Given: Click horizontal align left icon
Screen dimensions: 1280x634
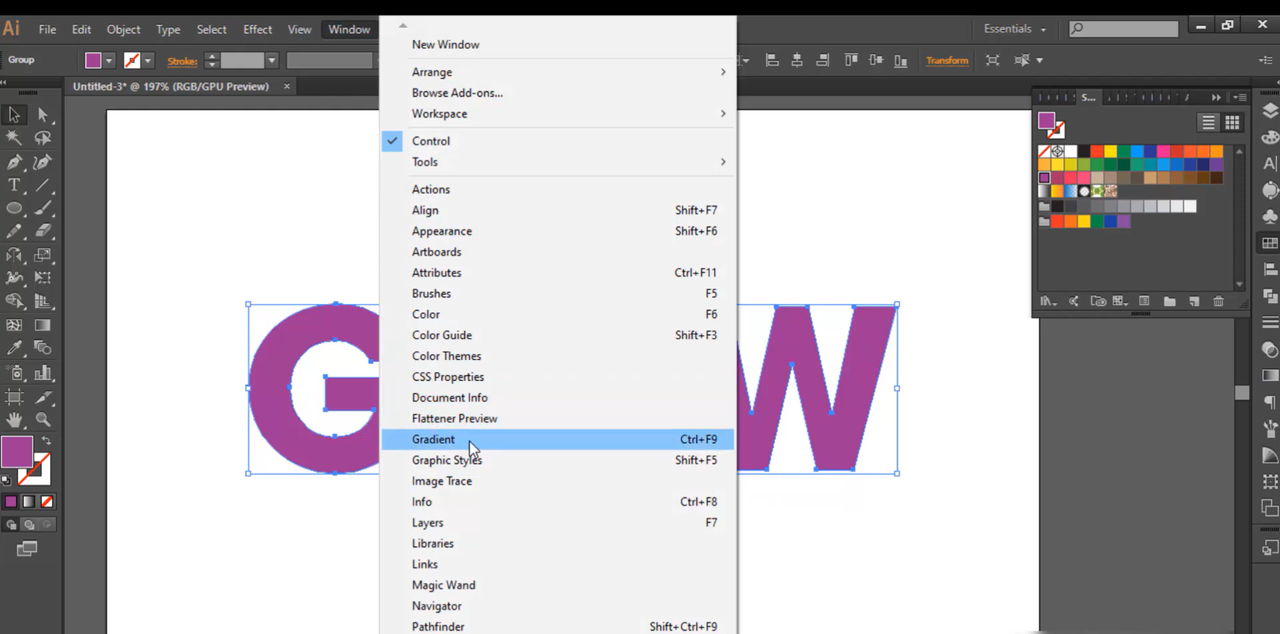Looking at the screenshot, I should point(772,60).
